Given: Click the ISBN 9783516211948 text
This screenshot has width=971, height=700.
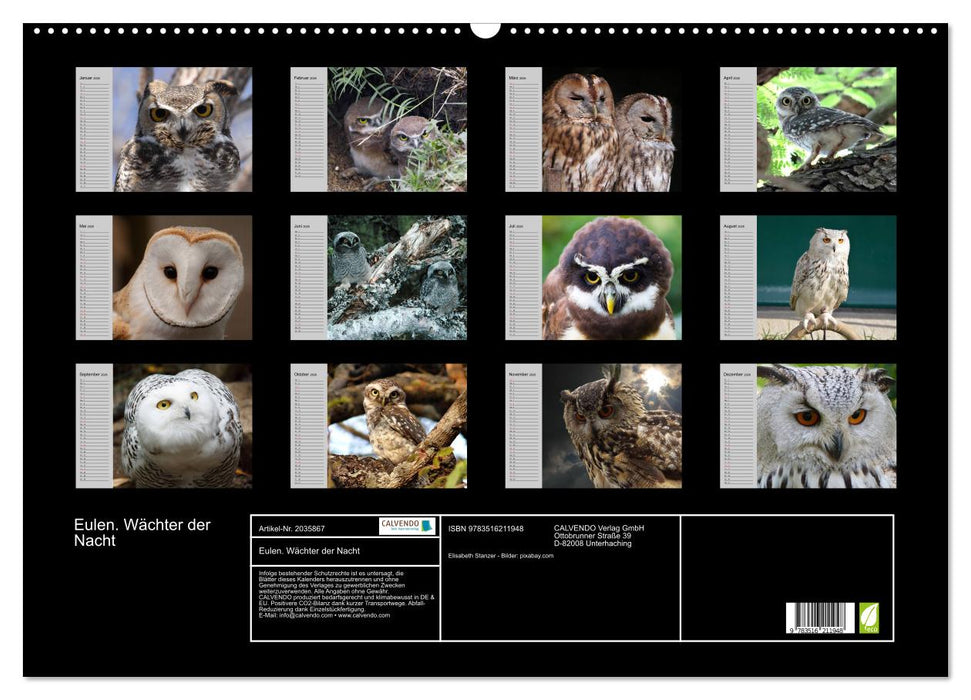Looking at the screenshot, I should (486, 527).
